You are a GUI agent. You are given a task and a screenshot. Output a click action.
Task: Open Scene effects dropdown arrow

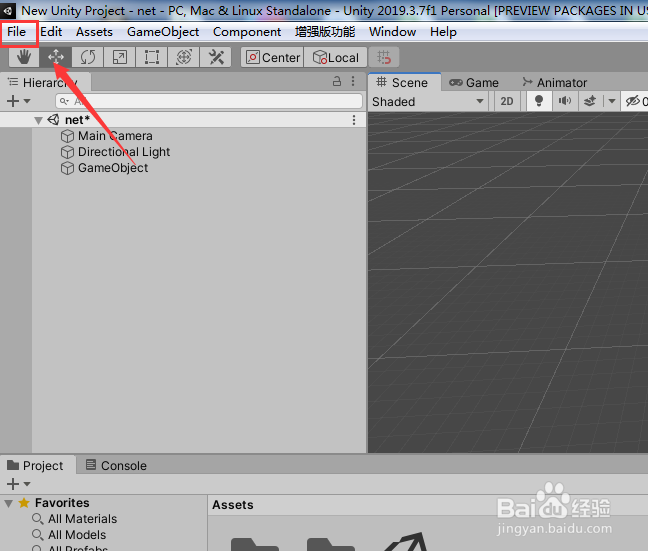(x=612, y=101)
